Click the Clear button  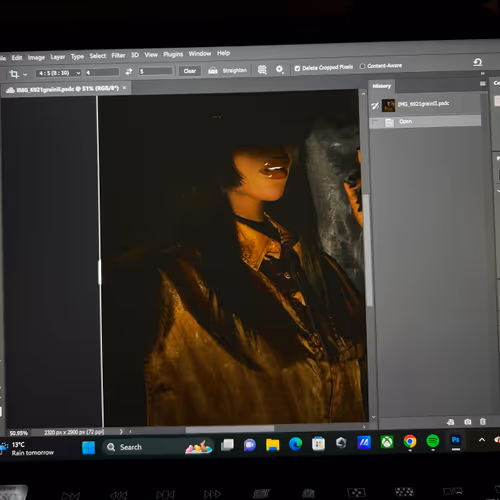click(190, 71)
